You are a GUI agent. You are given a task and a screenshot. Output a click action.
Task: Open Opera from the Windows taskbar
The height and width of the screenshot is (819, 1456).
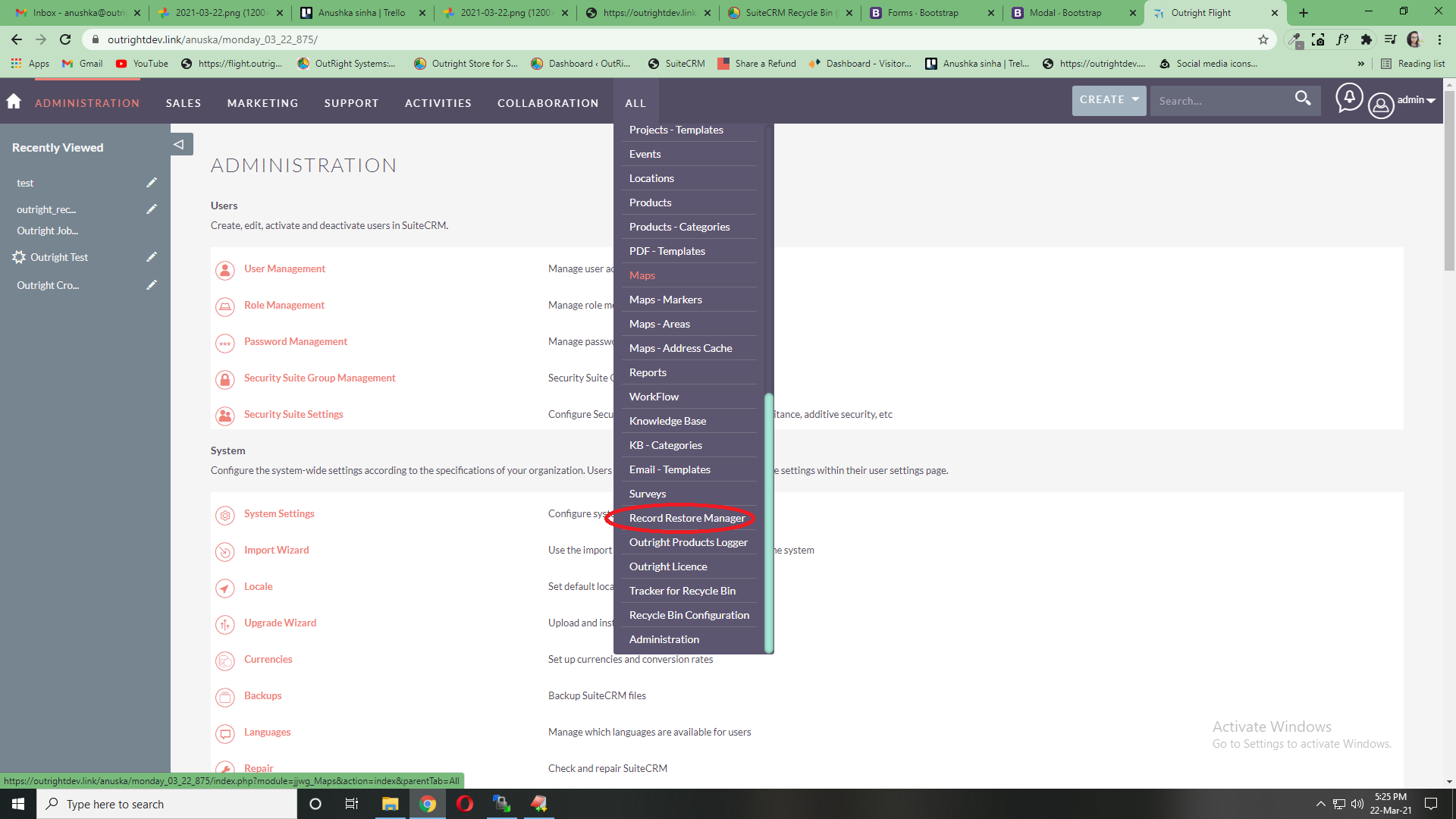465,804
